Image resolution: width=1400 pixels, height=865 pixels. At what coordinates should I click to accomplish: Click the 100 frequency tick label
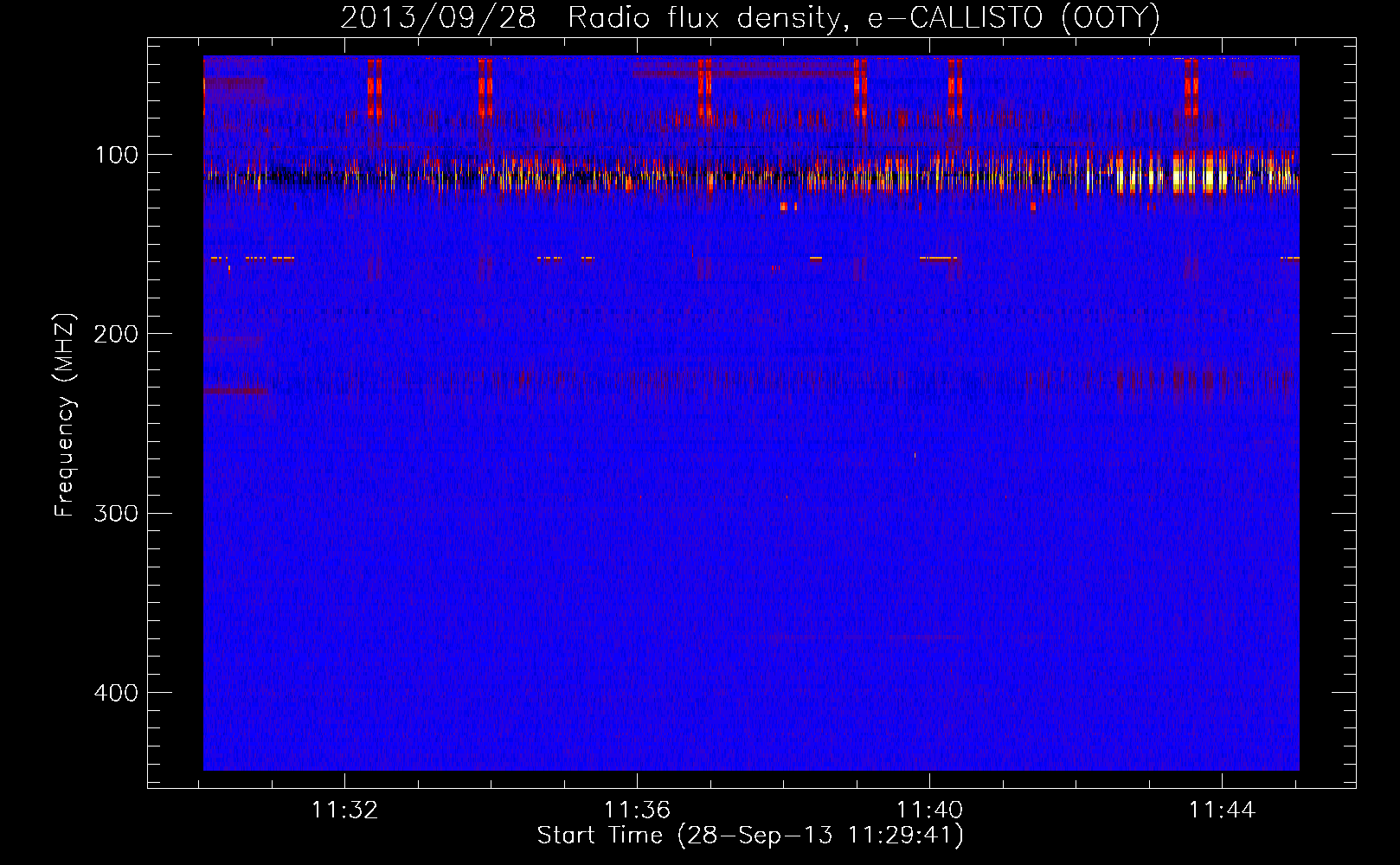click(117, 155)
